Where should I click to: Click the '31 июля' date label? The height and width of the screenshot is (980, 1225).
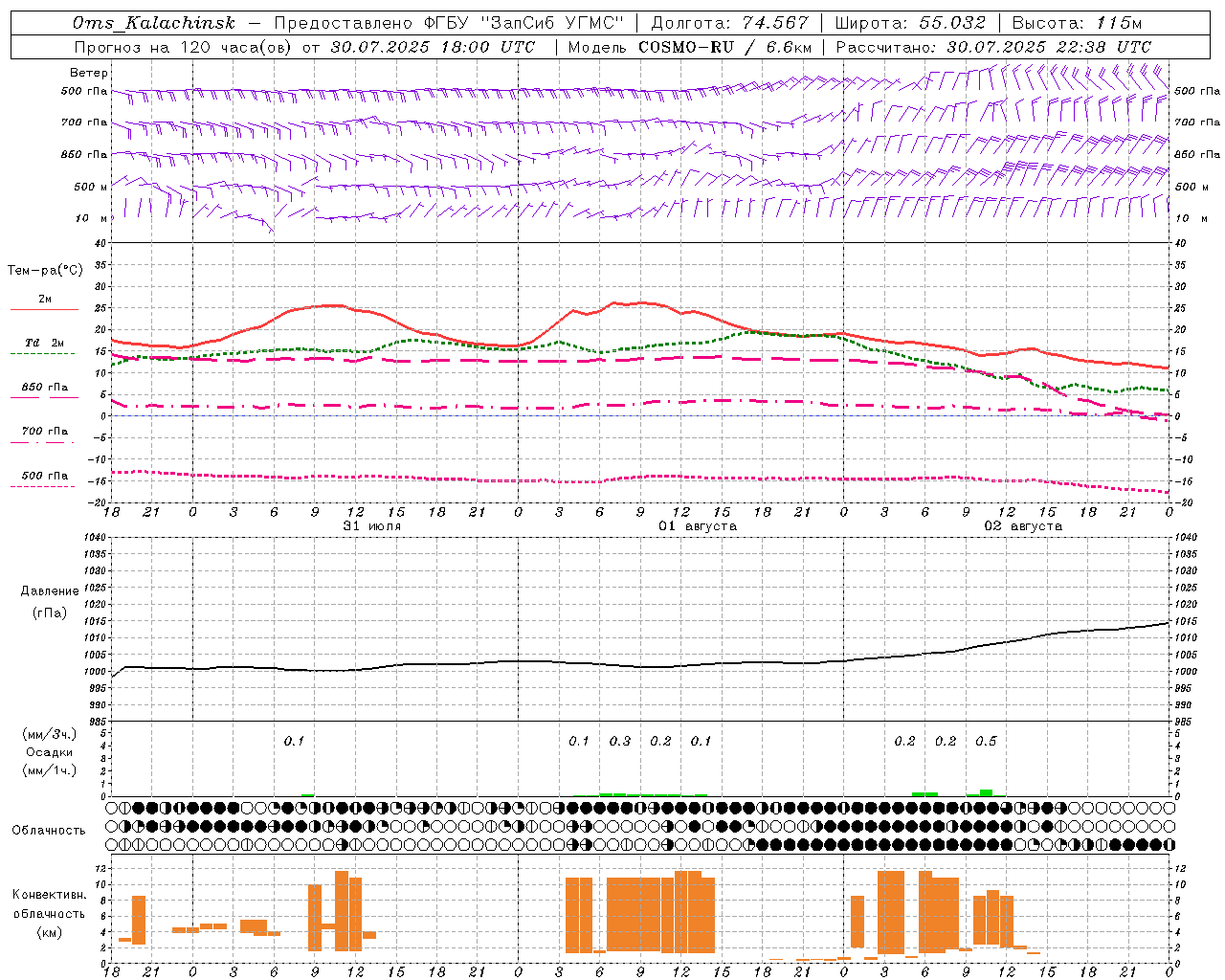(x=372, y=526)
